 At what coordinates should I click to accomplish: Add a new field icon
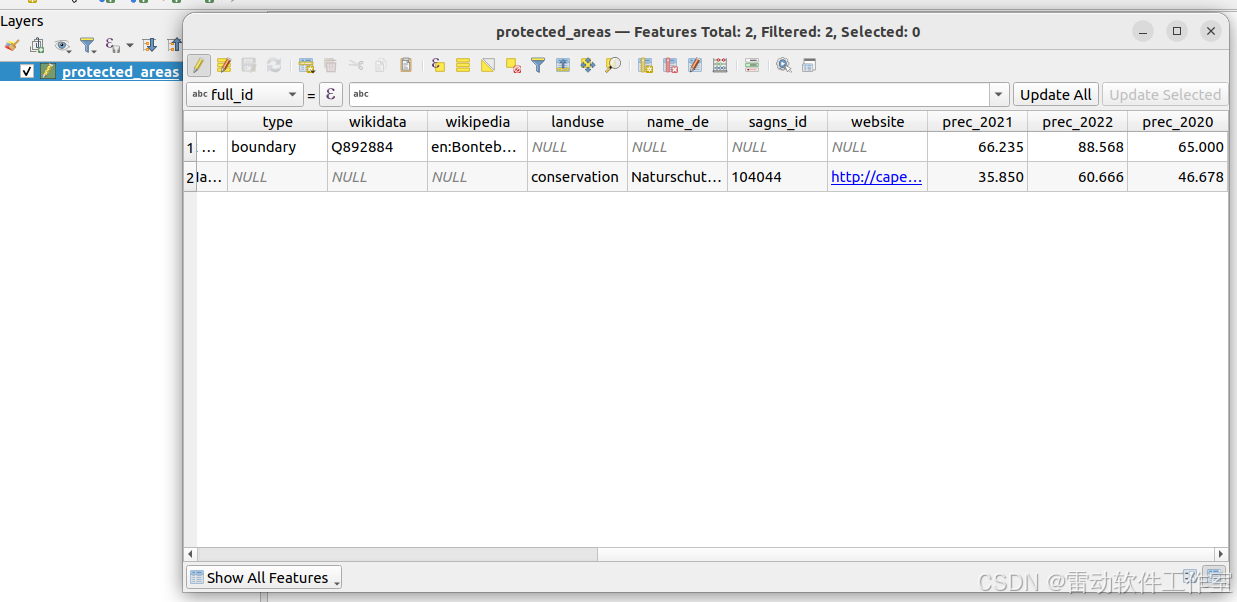(645, 65)
